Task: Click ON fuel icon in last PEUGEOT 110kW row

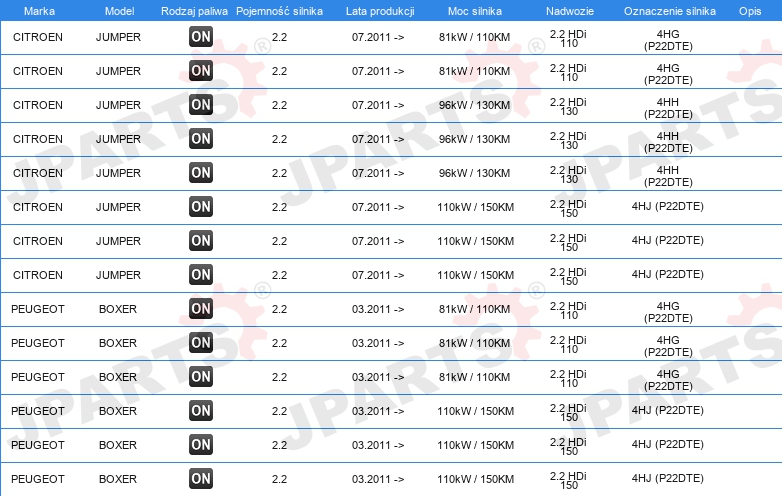Action: [201, 478]
